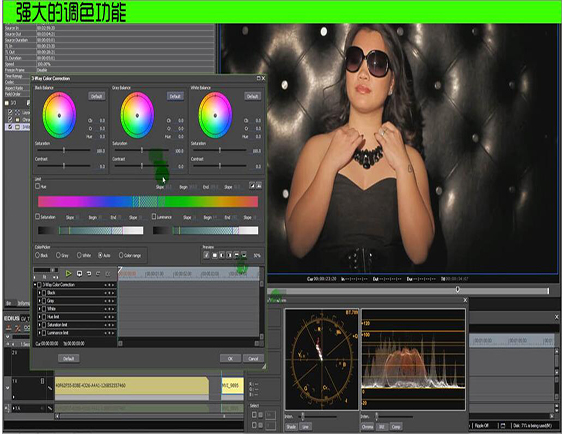Enable the Saturation limit checkbox
Screen dimensions: 563x434
(x=37, y=216)
